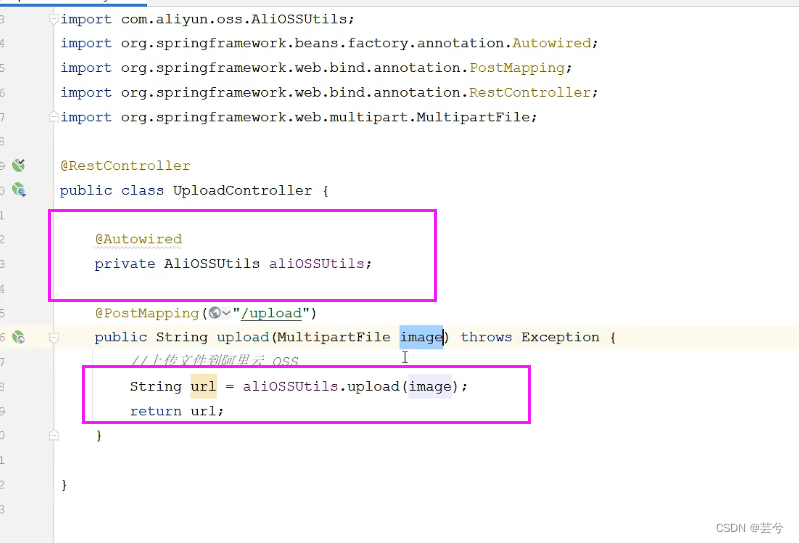Click "return url;" statement
The height and width of the screenshot is (543, 799).
pos(177,411)
